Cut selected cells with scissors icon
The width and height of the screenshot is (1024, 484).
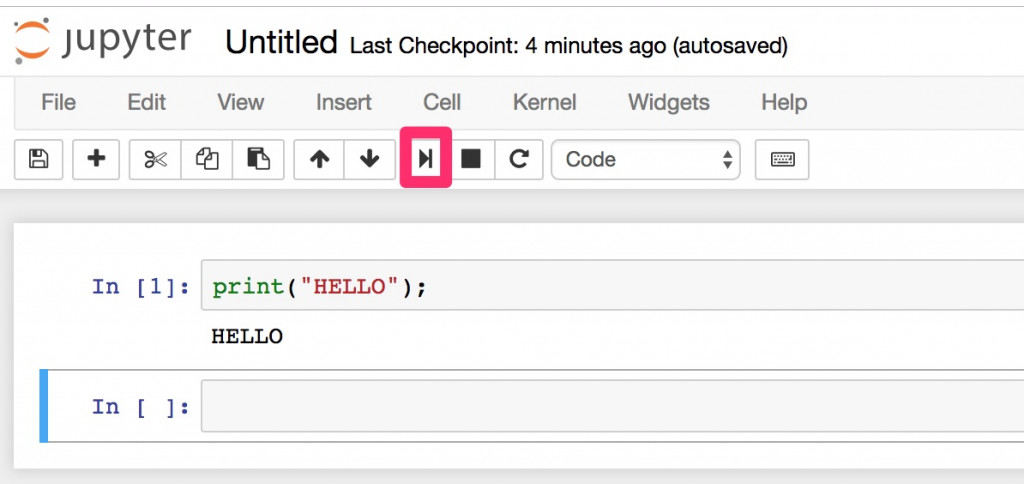(155, 159)
